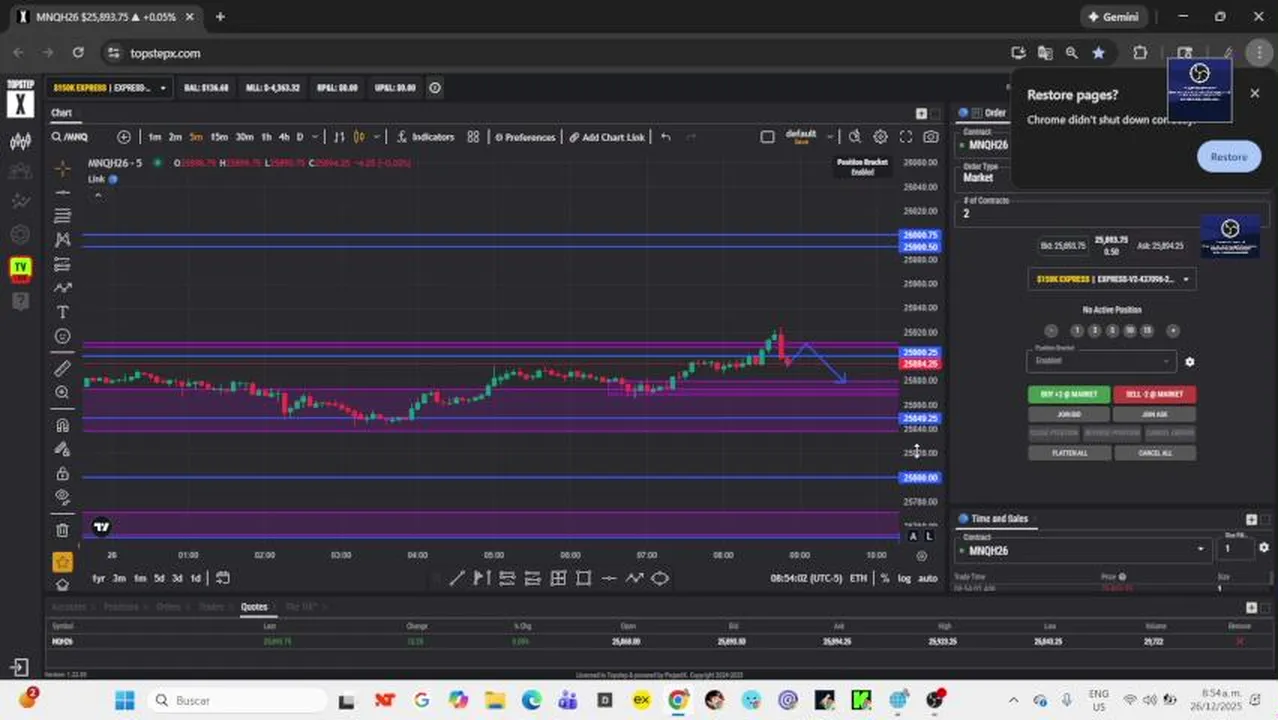
Task: Select the ruler measure tool
Action: coord(62,368)
